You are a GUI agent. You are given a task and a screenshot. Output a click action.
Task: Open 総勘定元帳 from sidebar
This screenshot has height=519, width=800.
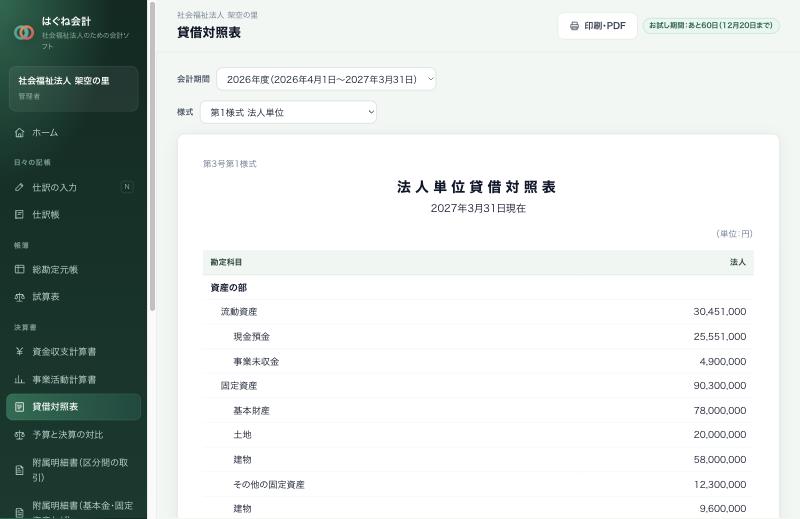pos(73,269)
